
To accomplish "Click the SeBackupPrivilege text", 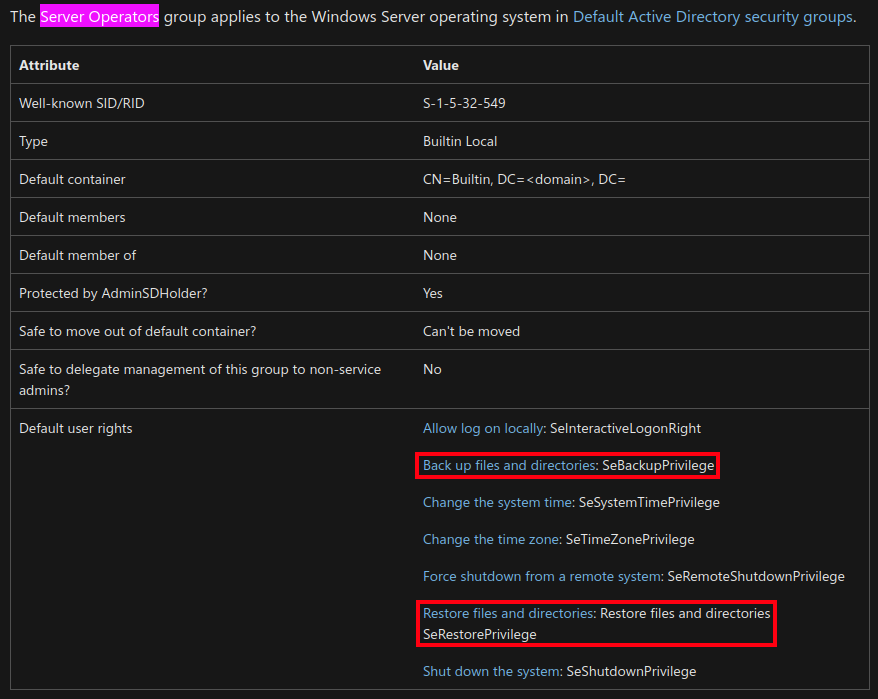I will tap(658, 465).
